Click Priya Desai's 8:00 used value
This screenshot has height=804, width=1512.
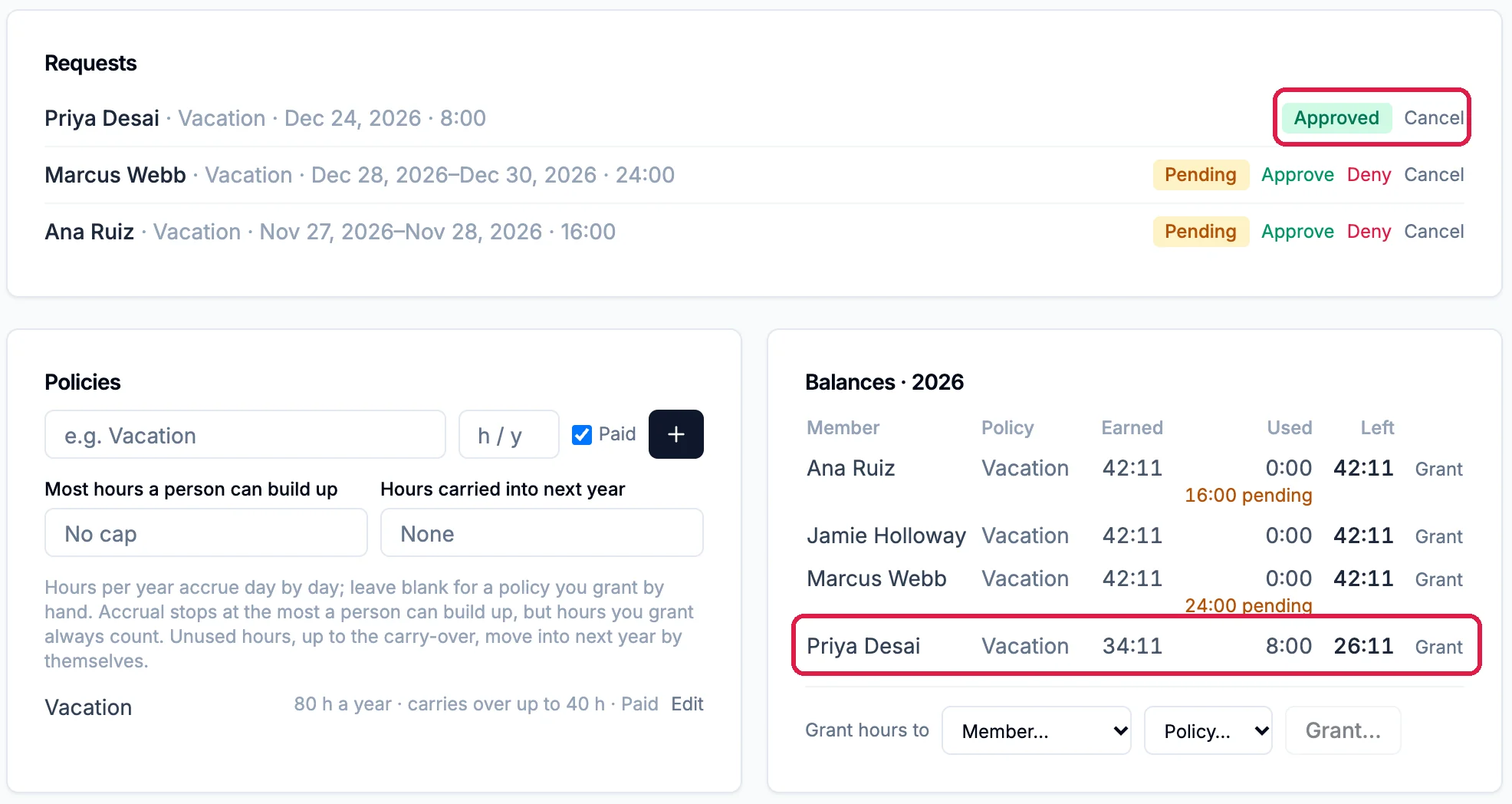pyautogui.click(x=1289, y=646)
